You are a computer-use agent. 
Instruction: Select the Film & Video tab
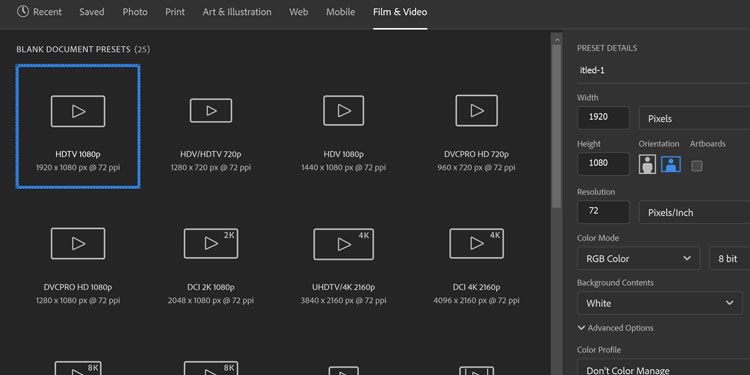[x=400, y=12]
